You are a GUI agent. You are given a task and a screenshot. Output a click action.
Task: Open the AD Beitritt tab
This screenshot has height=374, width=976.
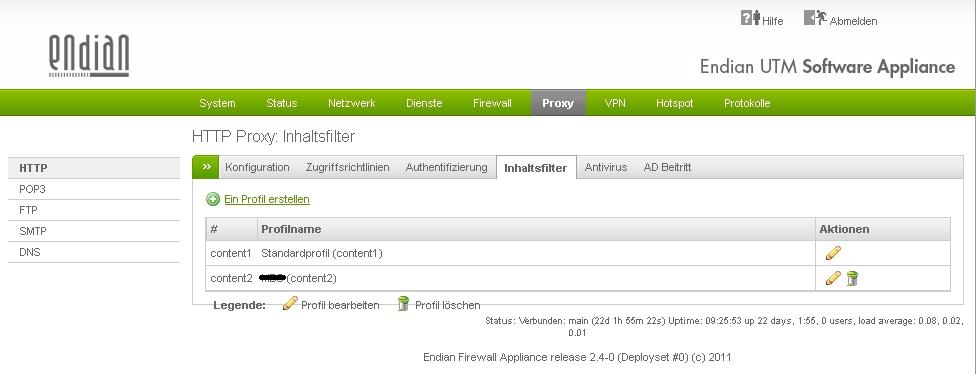pyautogui.click(x=667, y=167)
